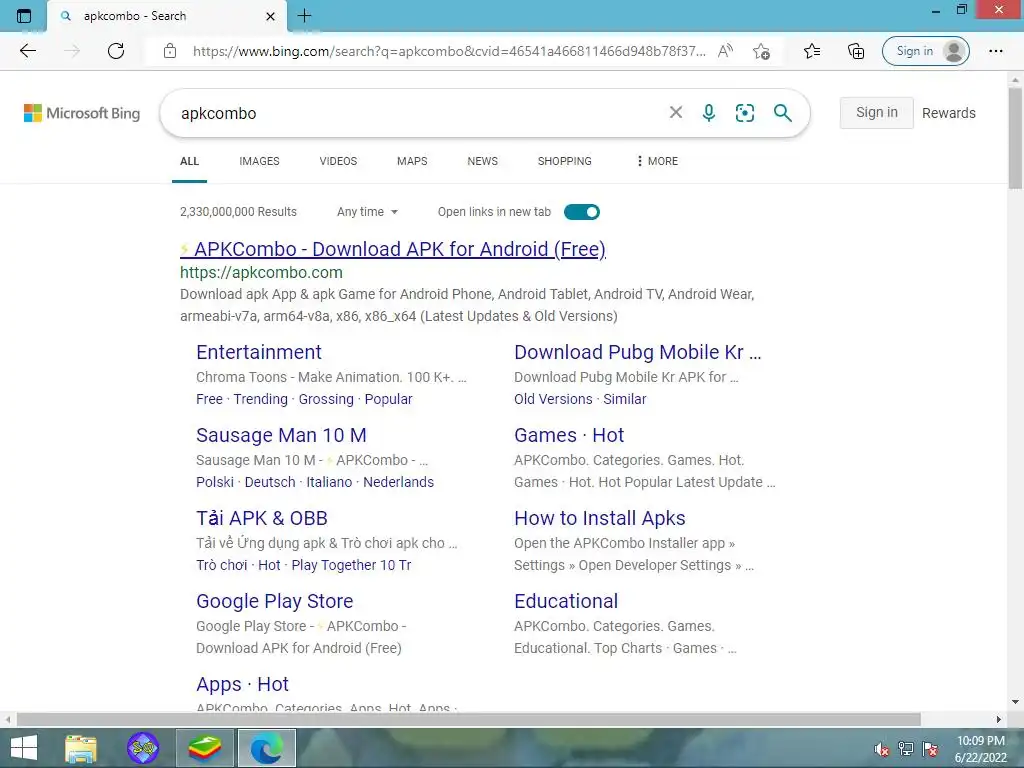The width and height of the screenshot is (1024, 768).
Task: Open the Collections icon
Action: click(x=856, y=51)
